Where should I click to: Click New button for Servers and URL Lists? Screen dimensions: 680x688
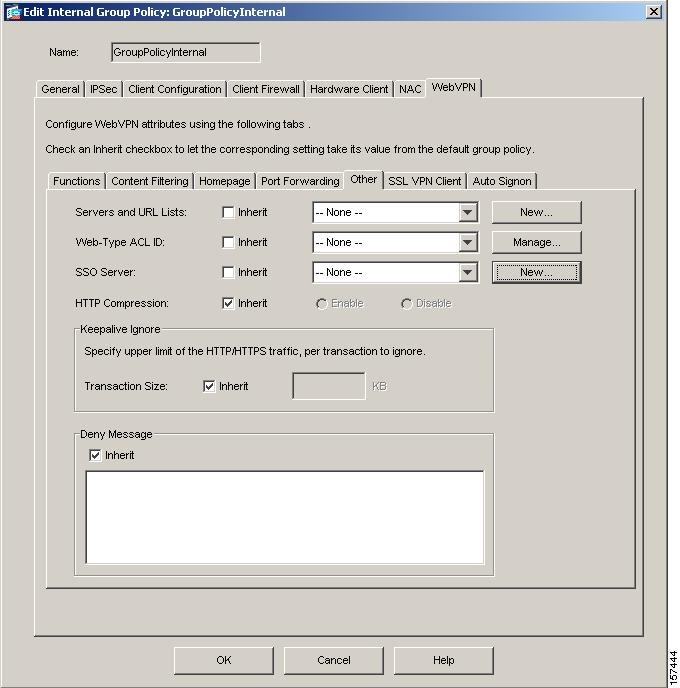(x=537, y=212)
